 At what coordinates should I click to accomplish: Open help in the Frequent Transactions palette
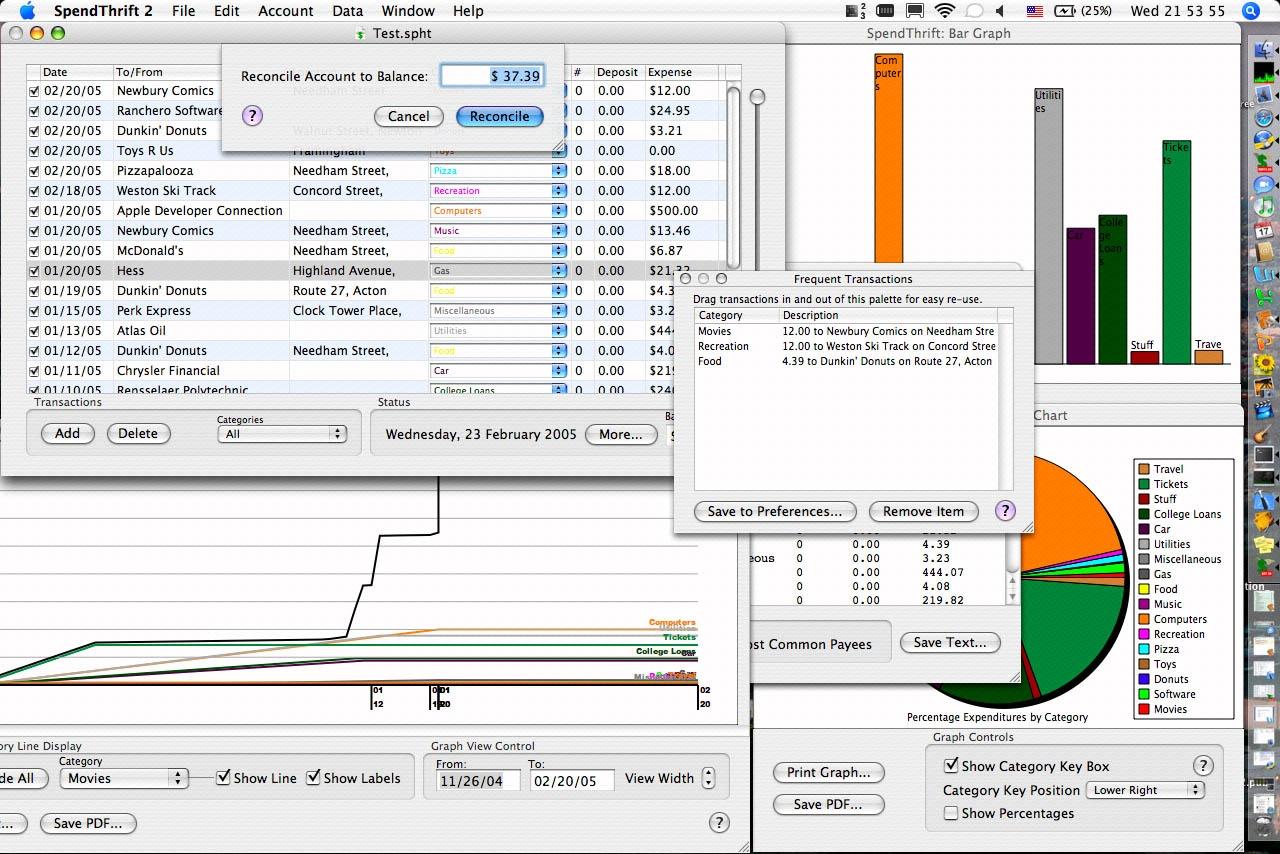click(1005, 510)
